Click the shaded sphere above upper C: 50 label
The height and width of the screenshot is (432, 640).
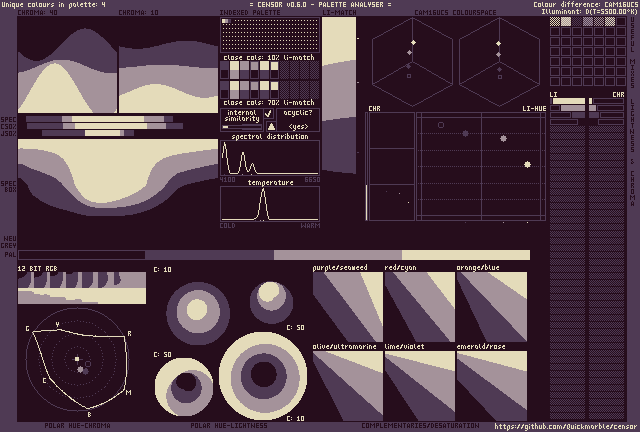(271, 302)
